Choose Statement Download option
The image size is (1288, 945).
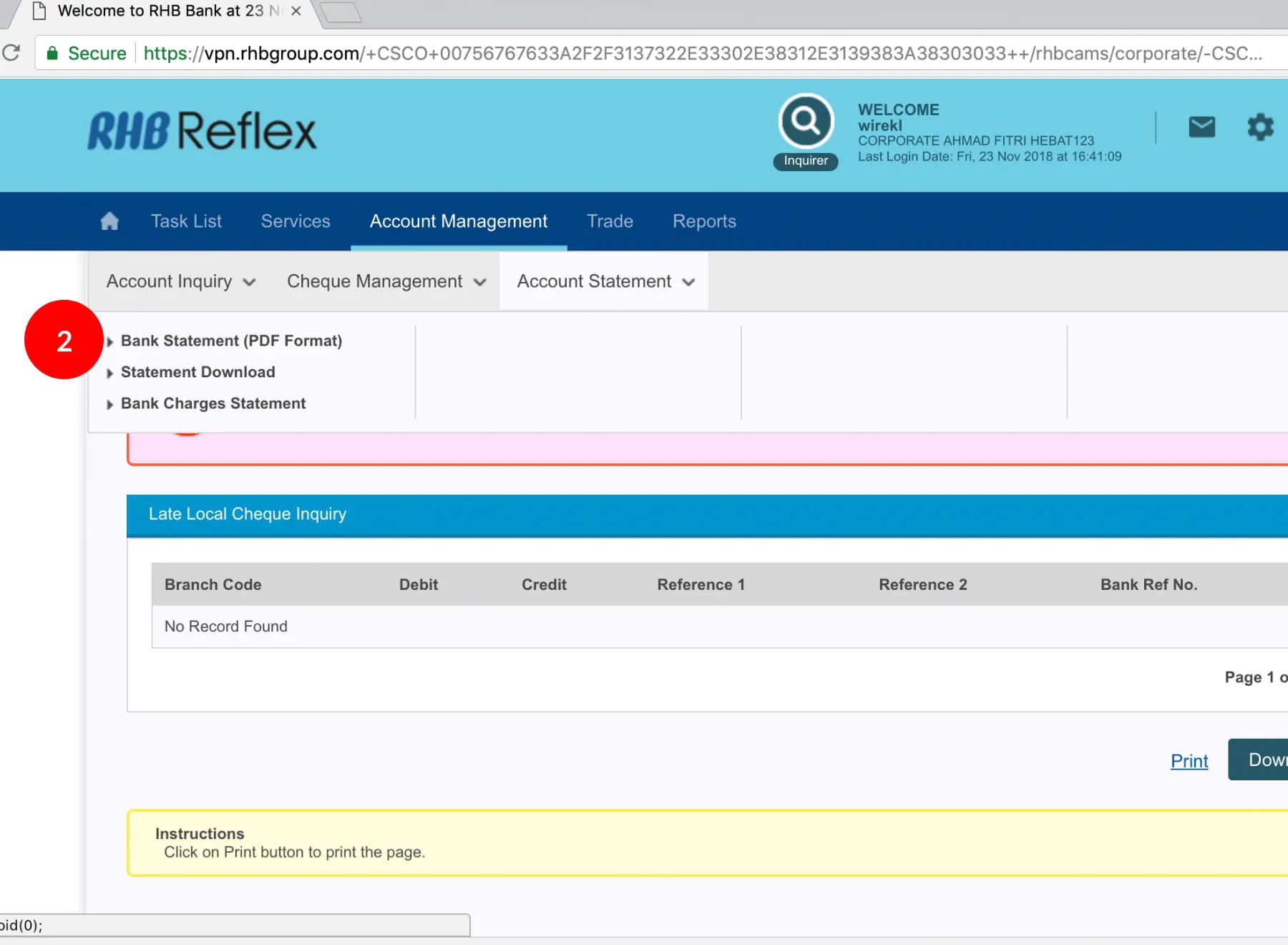pyautogui.click(x=197, y=372)
